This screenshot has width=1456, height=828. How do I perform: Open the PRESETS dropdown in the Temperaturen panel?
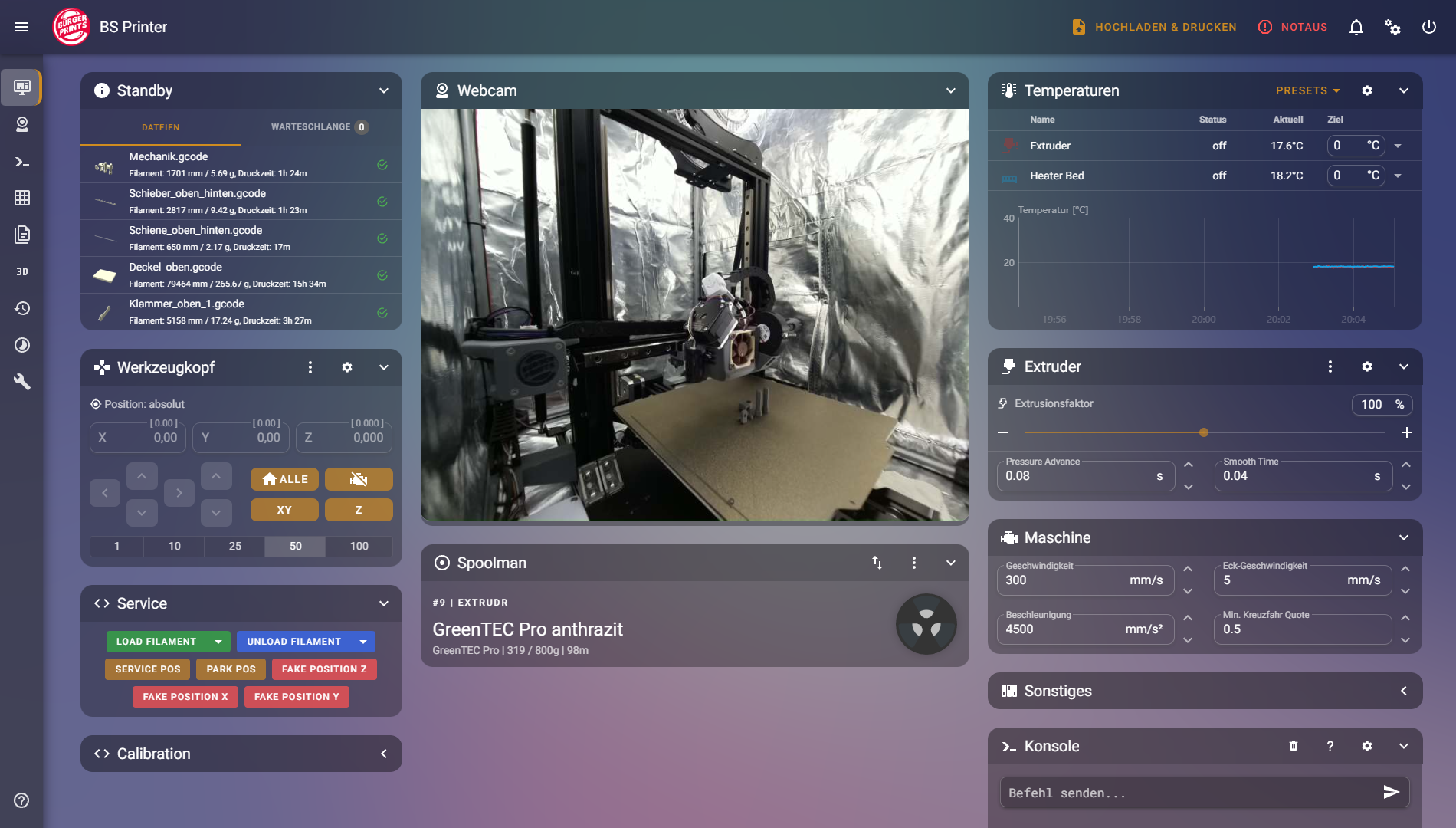(x=1307, y=90)
